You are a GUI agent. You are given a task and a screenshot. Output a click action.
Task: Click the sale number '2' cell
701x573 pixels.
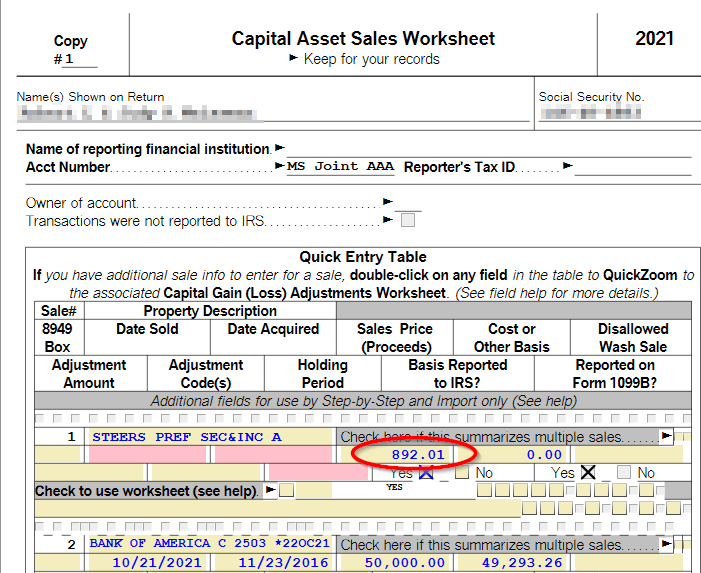point(59,544)
